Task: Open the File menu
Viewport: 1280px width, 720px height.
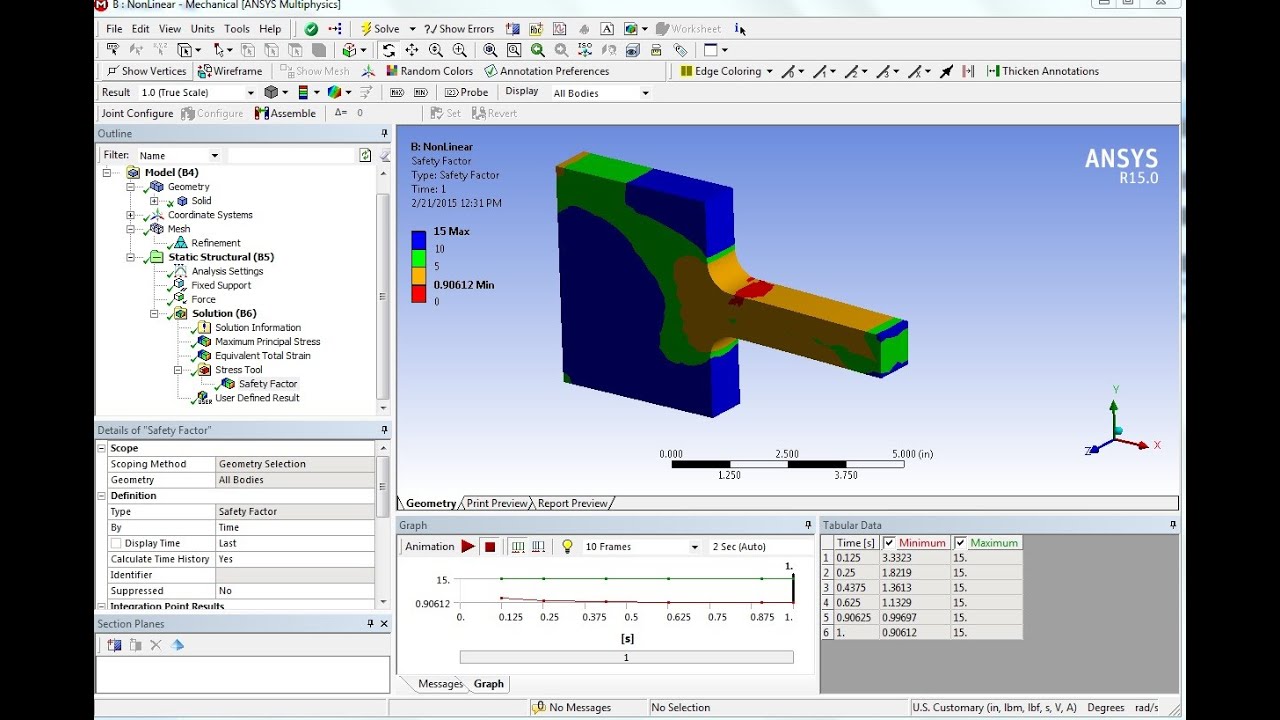Action: pos(114,29)
